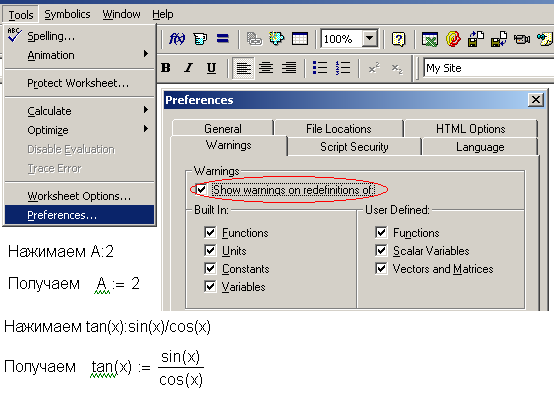Image resolution: width=554 pixels, height=393 pixels.
Task: Click the Insert Unit measuring cup icon
Action: (200, 39)
